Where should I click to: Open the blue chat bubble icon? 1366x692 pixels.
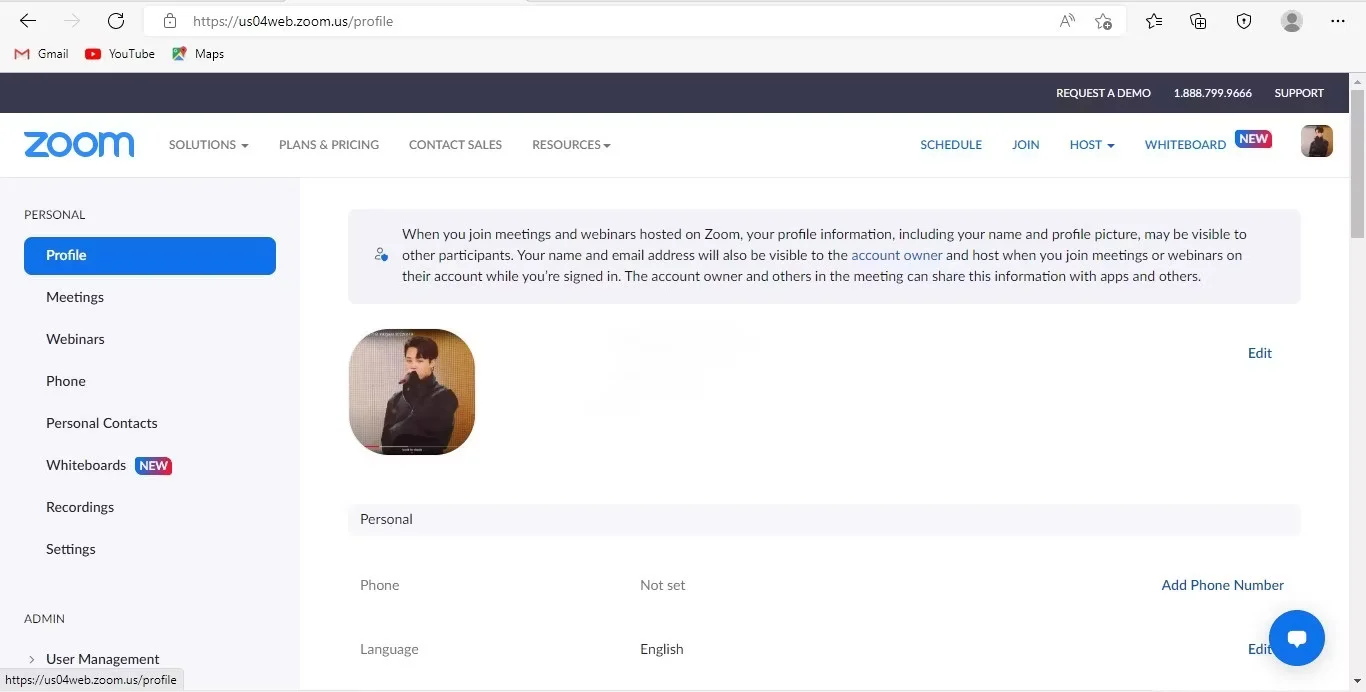coord(1296,637)
